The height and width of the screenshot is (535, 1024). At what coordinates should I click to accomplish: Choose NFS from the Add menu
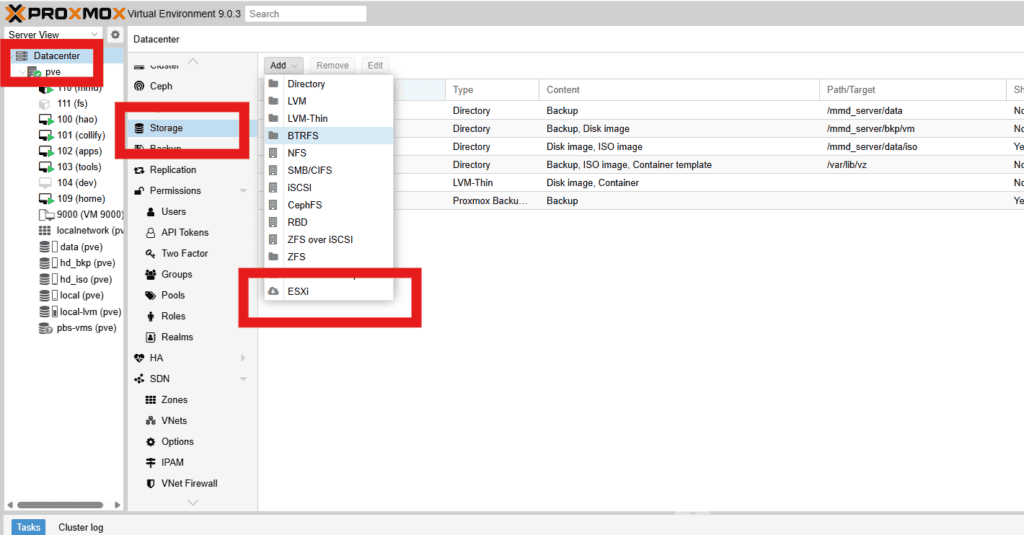click(x=299, y=153)
